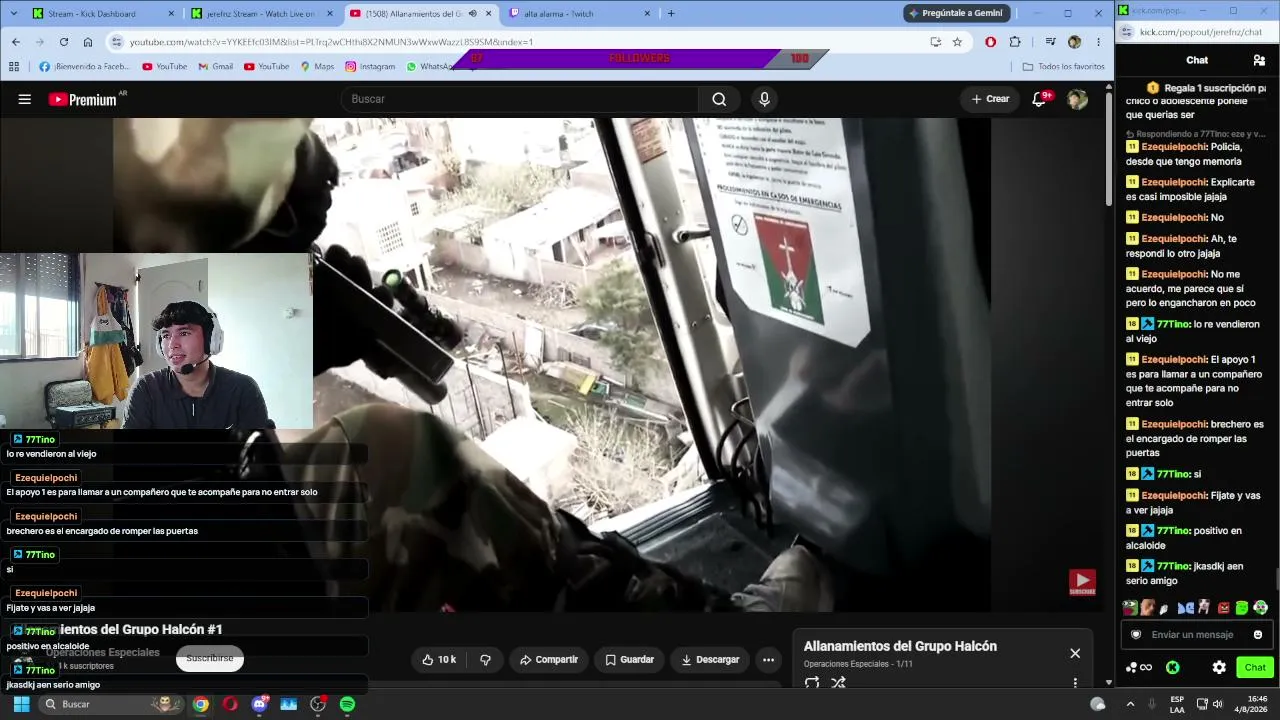
Task: Switch keyboard language ESP LAA
Action: [x=1177, y=704]
